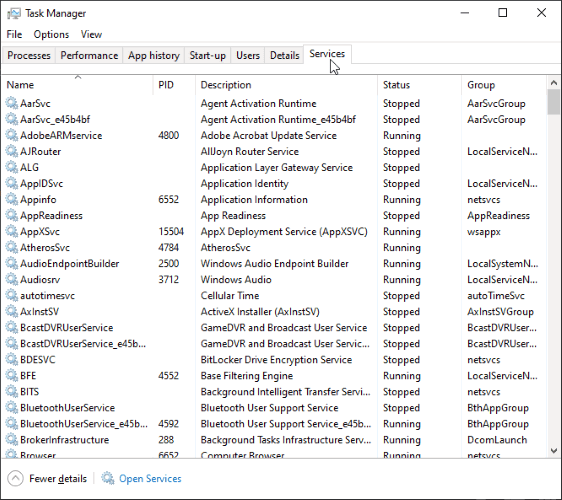Sort services by the Name column header
562x500 pixels.
pyautogui.click(x=77, y=85)
